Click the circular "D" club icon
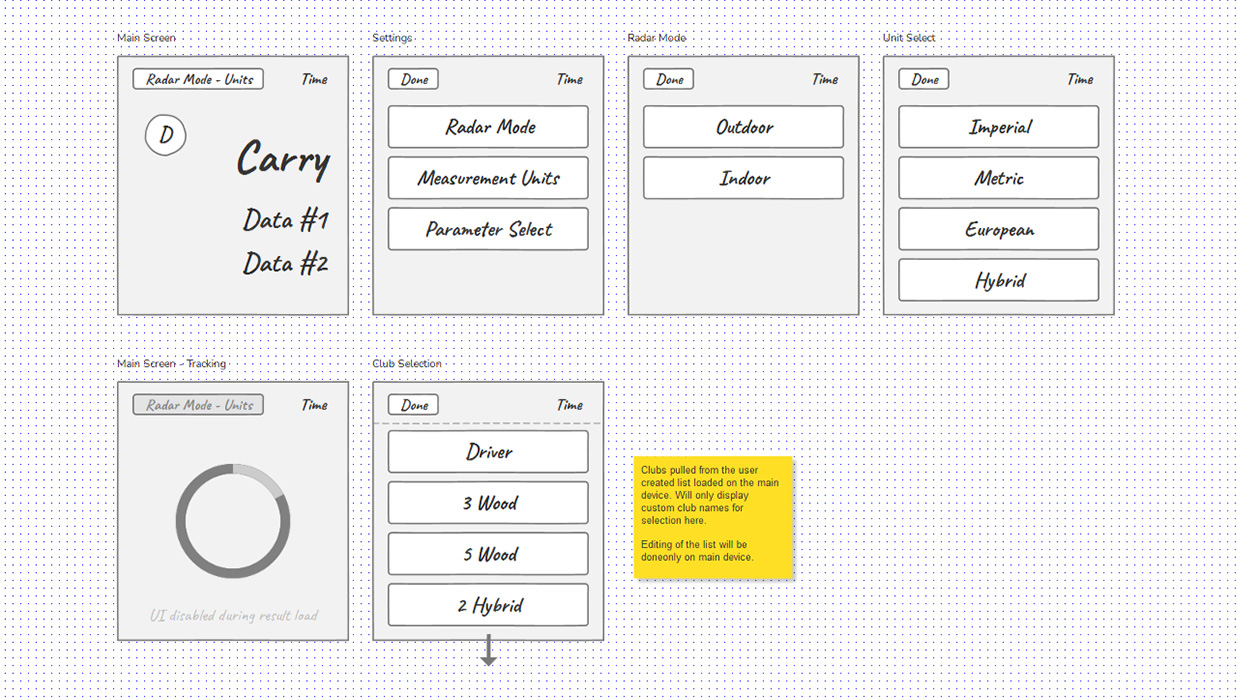The width and height of the screenshot is (1240, 698). [x=166, y=135]
